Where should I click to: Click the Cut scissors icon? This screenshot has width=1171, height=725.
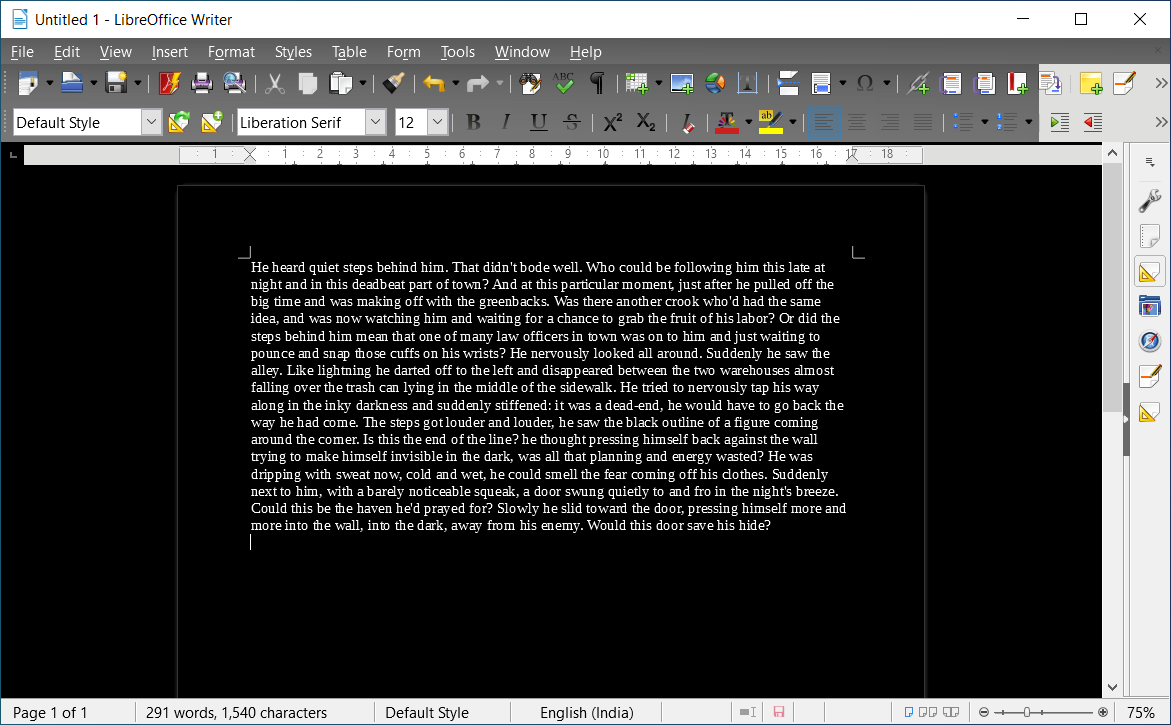coord(275,83)
